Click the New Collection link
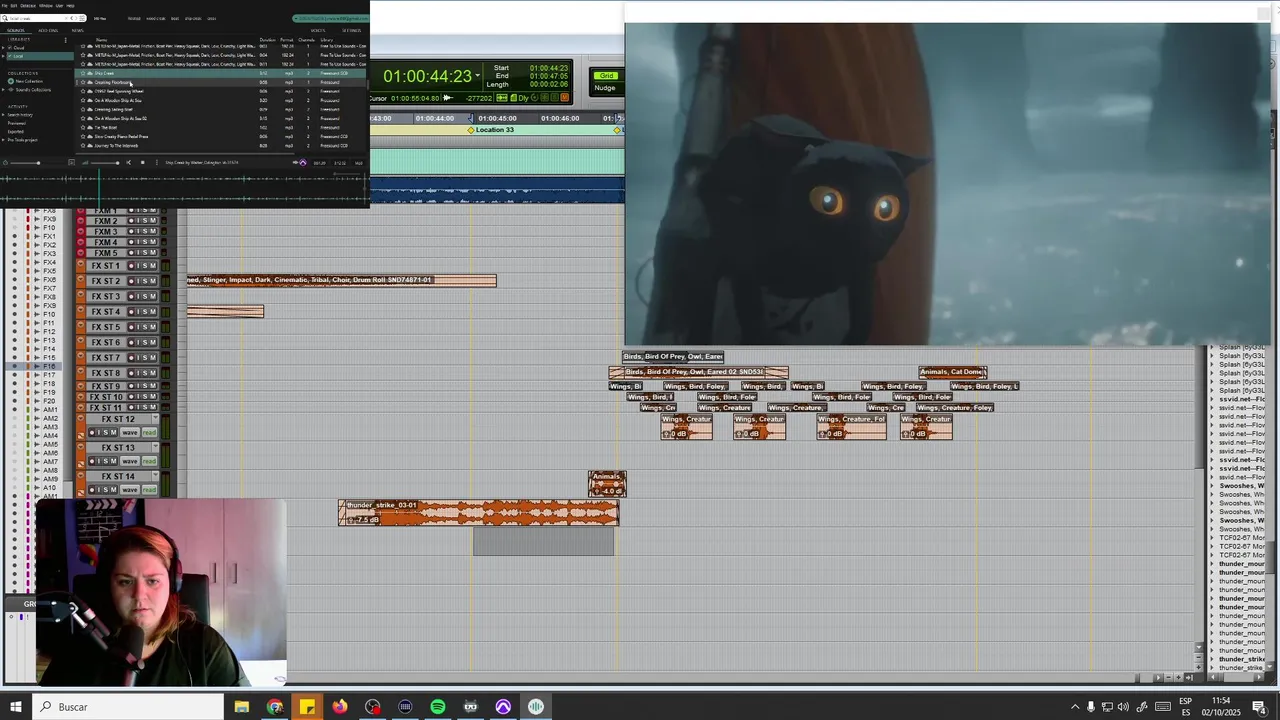 pyautogui.click(x=29, y=81)
